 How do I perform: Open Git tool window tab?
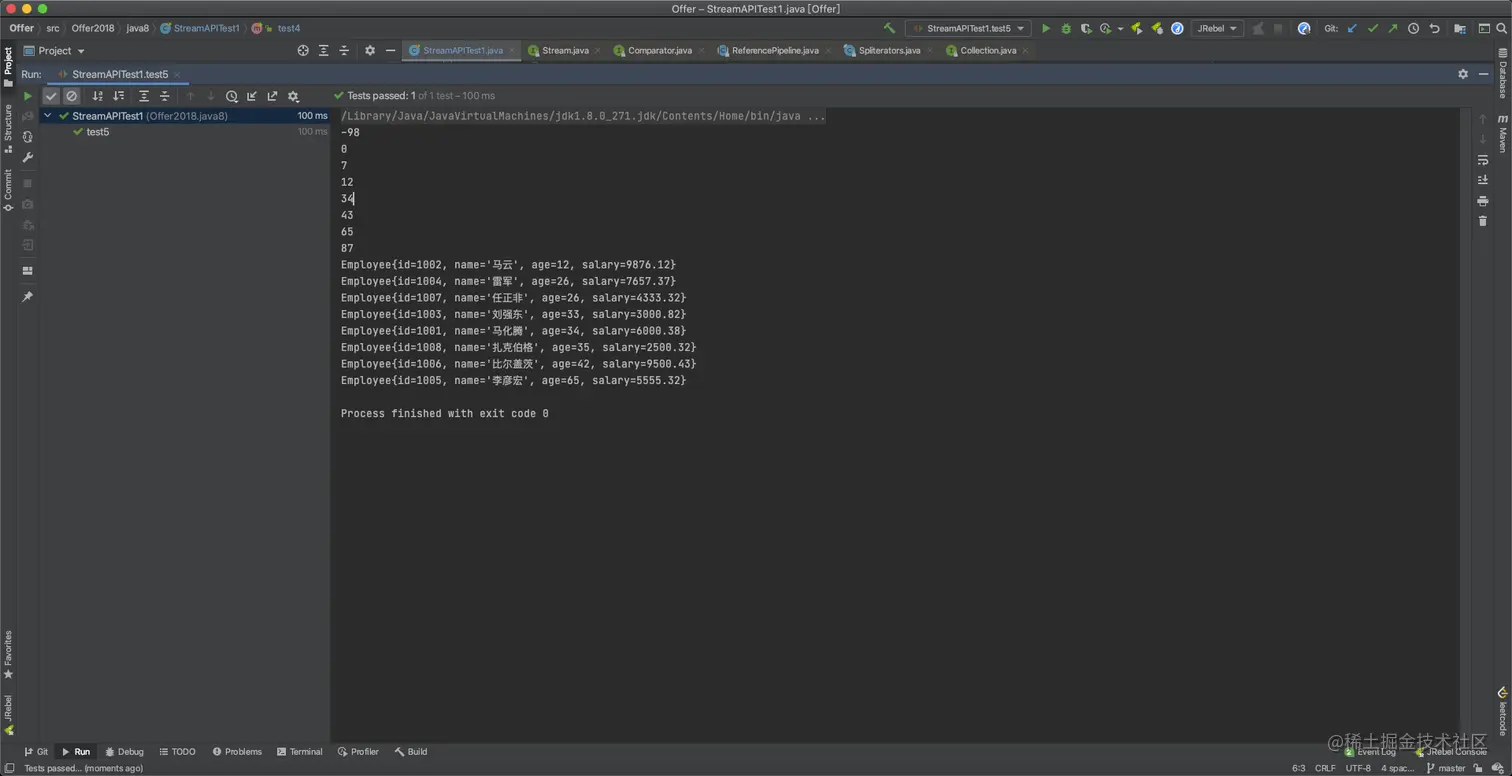pyautogui.click(x=36, y=752)
